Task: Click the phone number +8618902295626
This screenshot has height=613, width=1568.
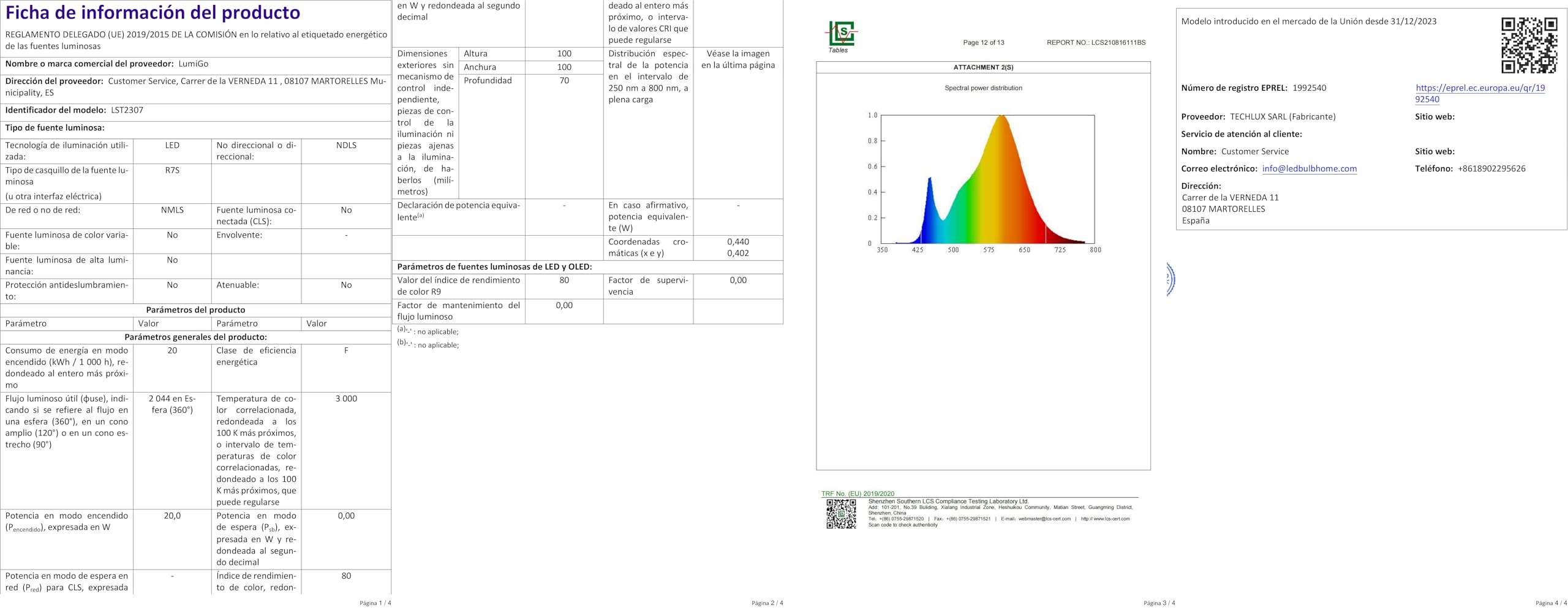Action: tap(1491, 168)
